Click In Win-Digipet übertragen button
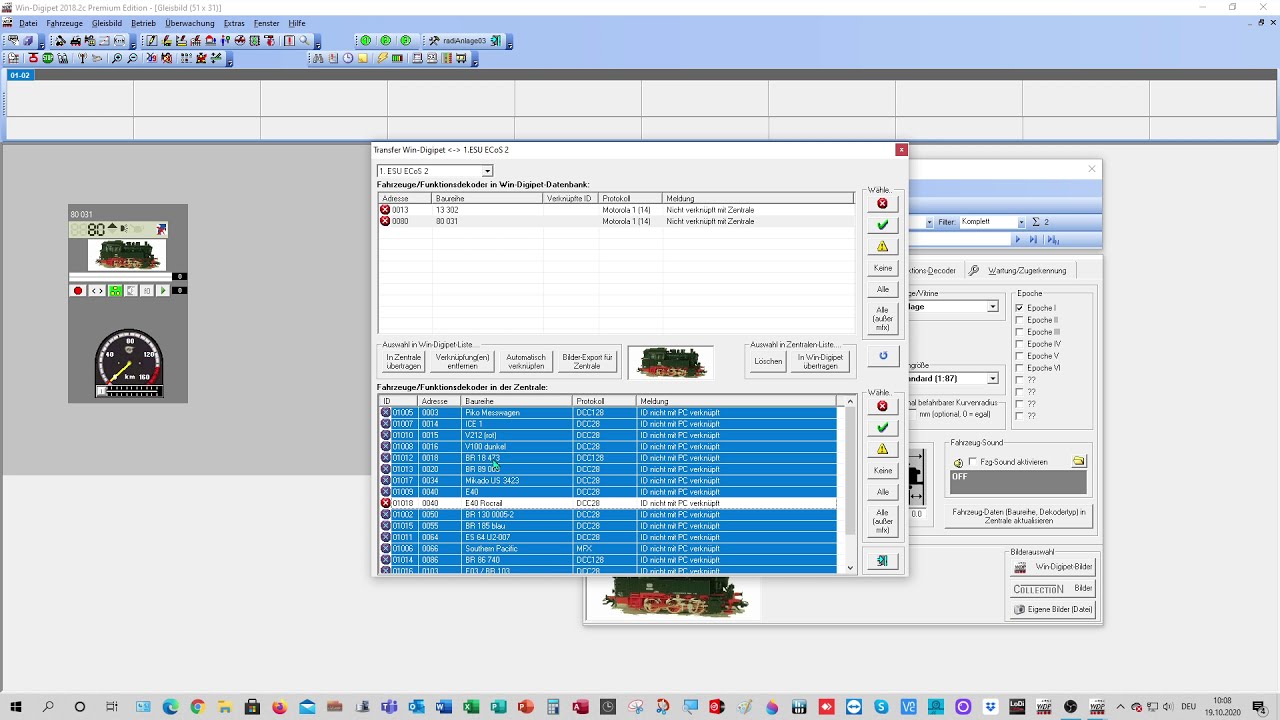This screenshot has height=720, width=1280. pyautogui.click(x=820, y=361)
